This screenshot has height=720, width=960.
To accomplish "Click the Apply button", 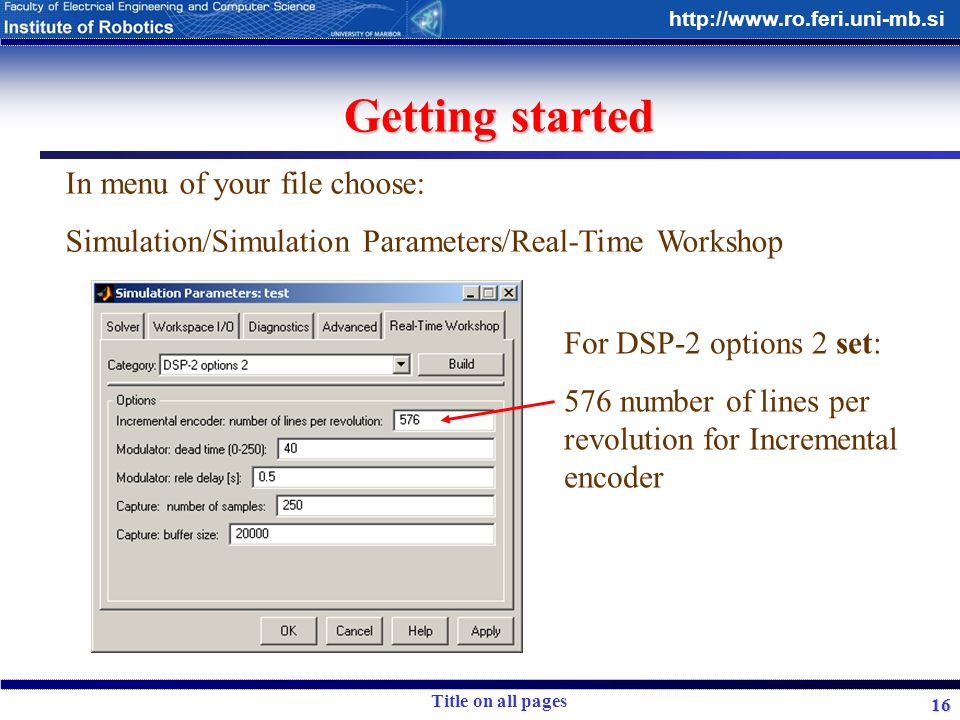I will tap(486, 631).
